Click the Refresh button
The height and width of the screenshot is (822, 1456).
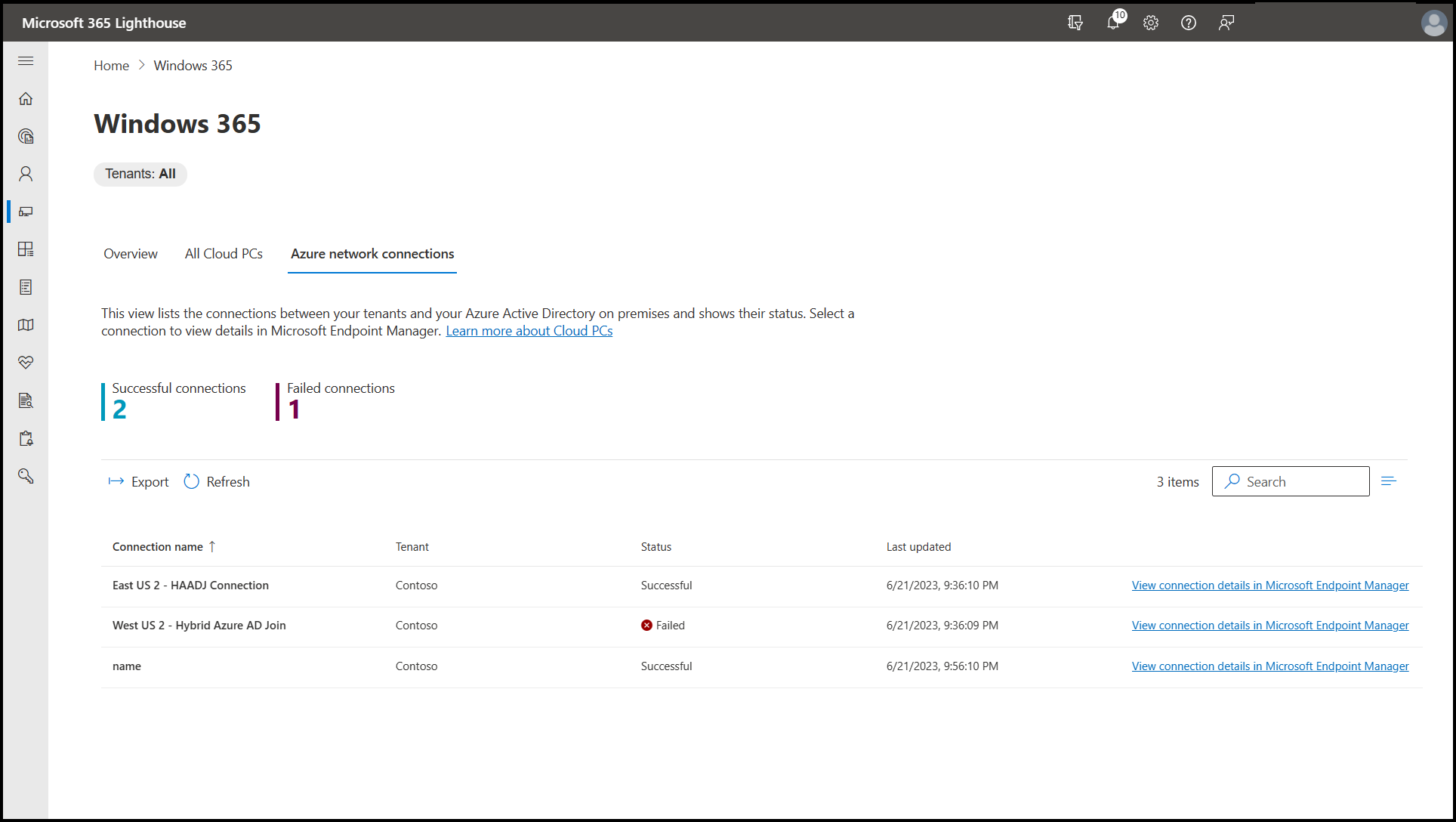[x=217, y=482]
